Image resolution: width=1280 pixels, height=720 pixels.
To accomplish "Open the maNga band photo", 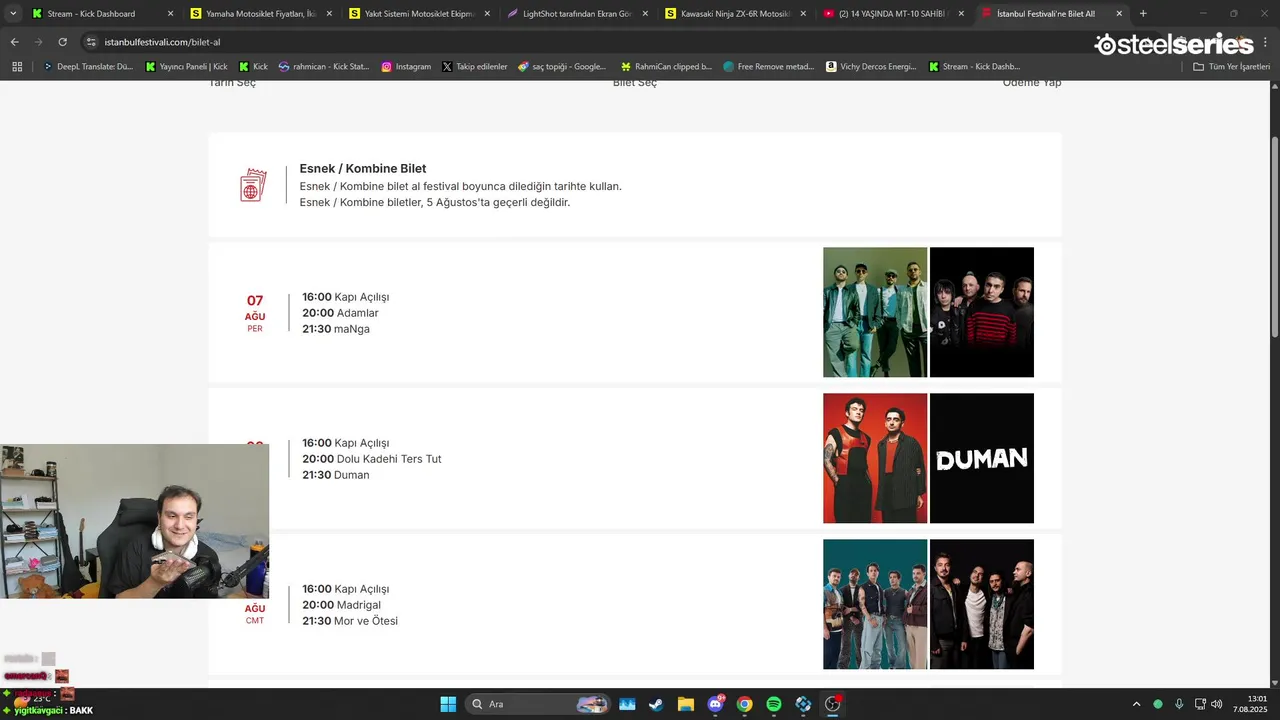I will coord(982,312).
